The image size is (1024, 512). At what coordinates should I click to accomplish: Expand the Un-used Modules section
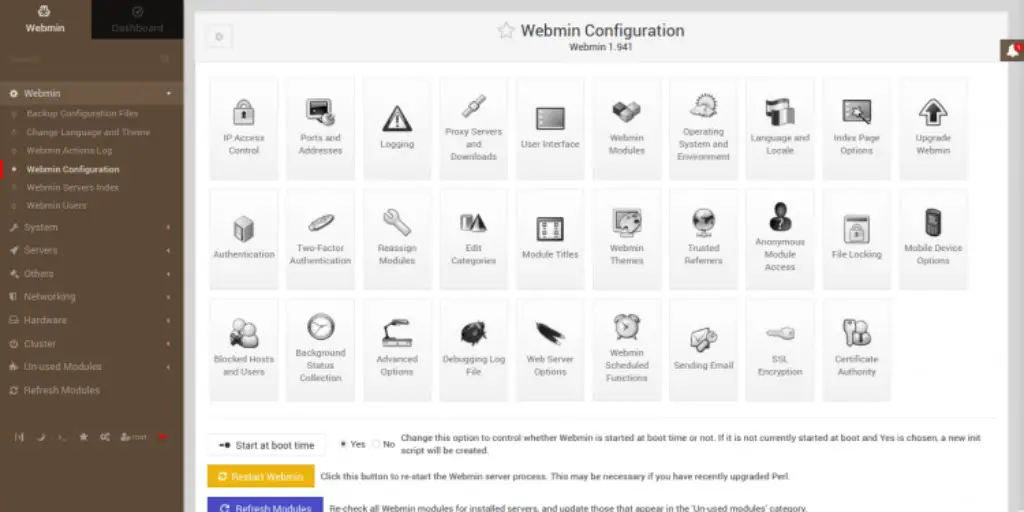click(x=91, y=366)
